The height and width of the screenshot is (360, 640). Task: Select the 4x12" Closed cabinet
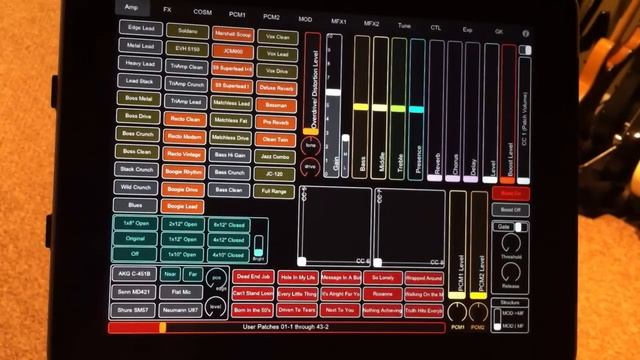(229, 240)
